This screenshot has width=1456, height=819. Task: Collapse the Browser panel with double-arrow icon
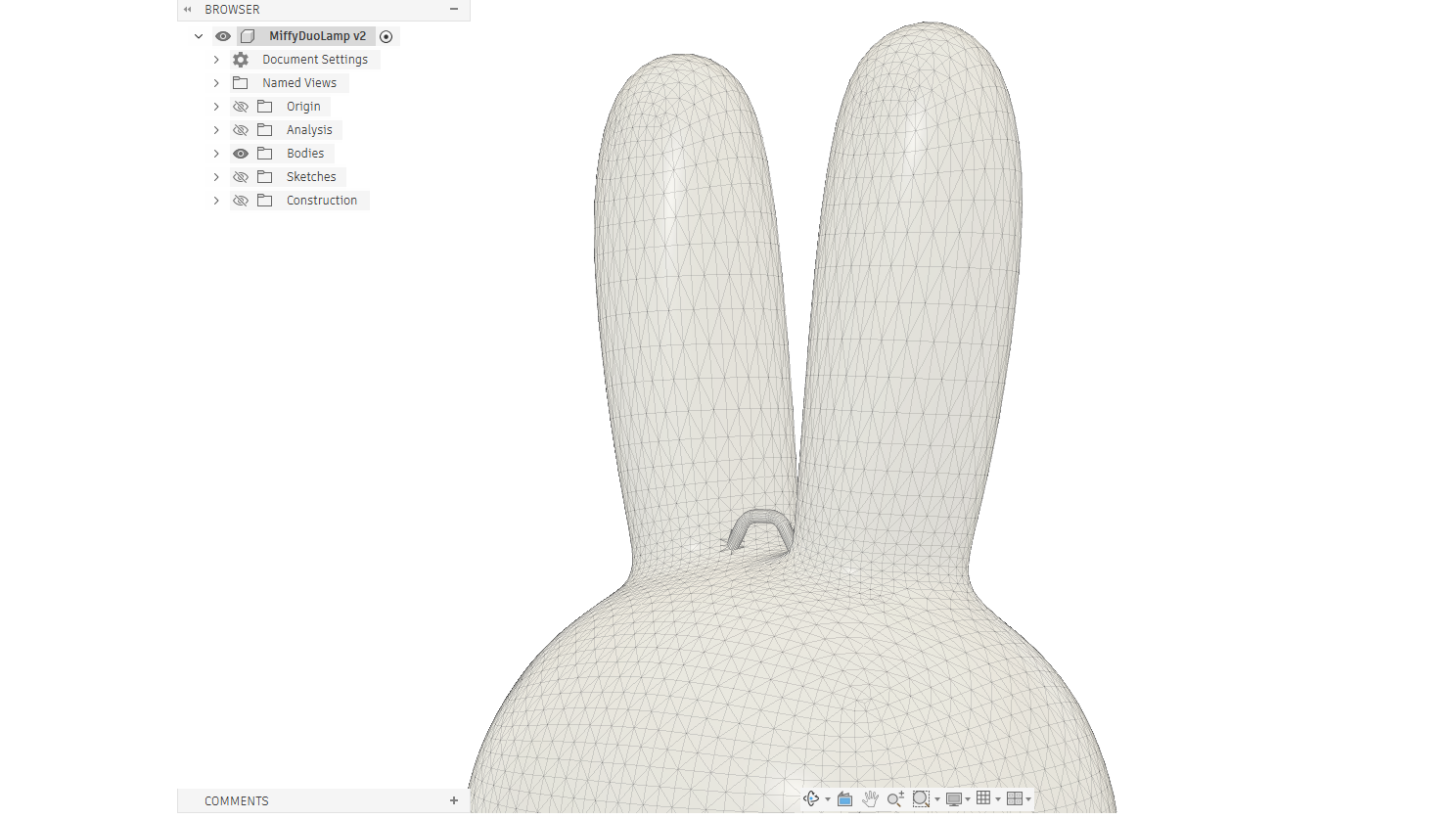[x=188, y=10]
